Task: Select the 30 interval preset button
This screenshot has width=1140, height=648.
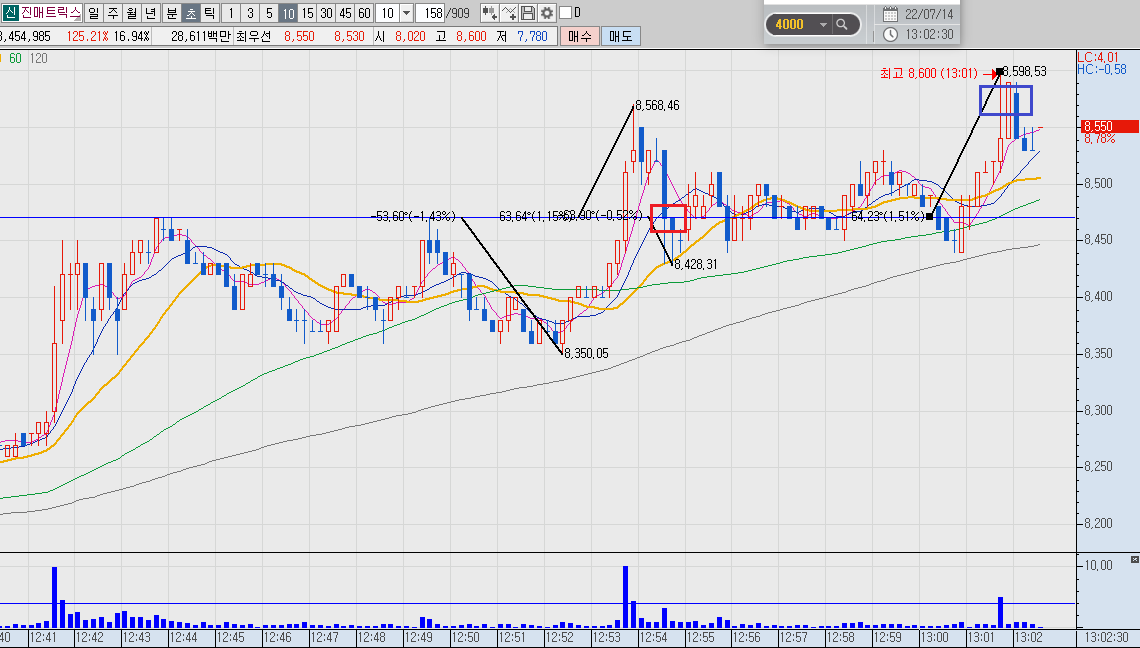Action: [326, 13]
